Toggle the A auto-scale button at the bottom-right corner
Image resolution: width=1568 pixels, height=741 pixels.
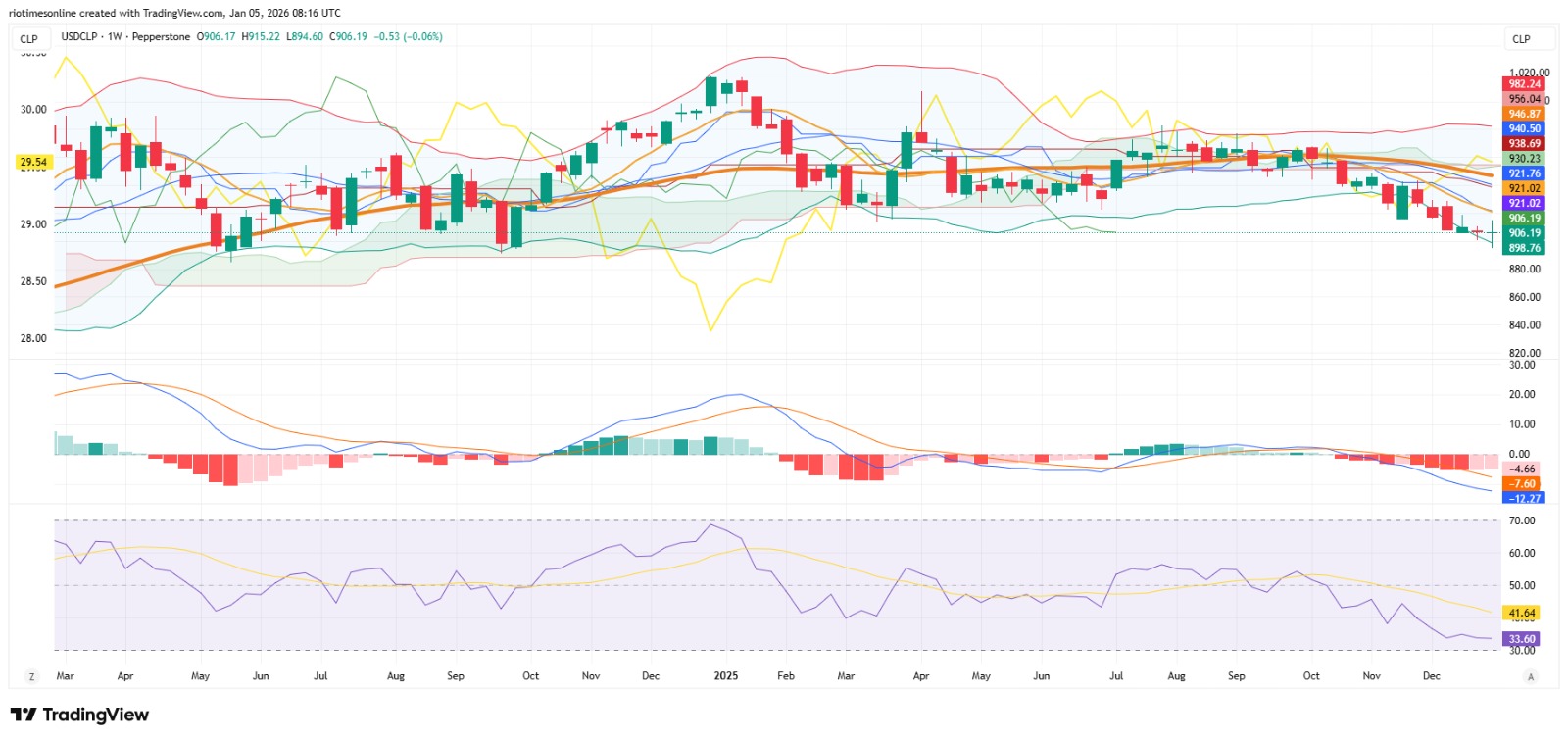pyautogui.click(x=1531, y=676)
